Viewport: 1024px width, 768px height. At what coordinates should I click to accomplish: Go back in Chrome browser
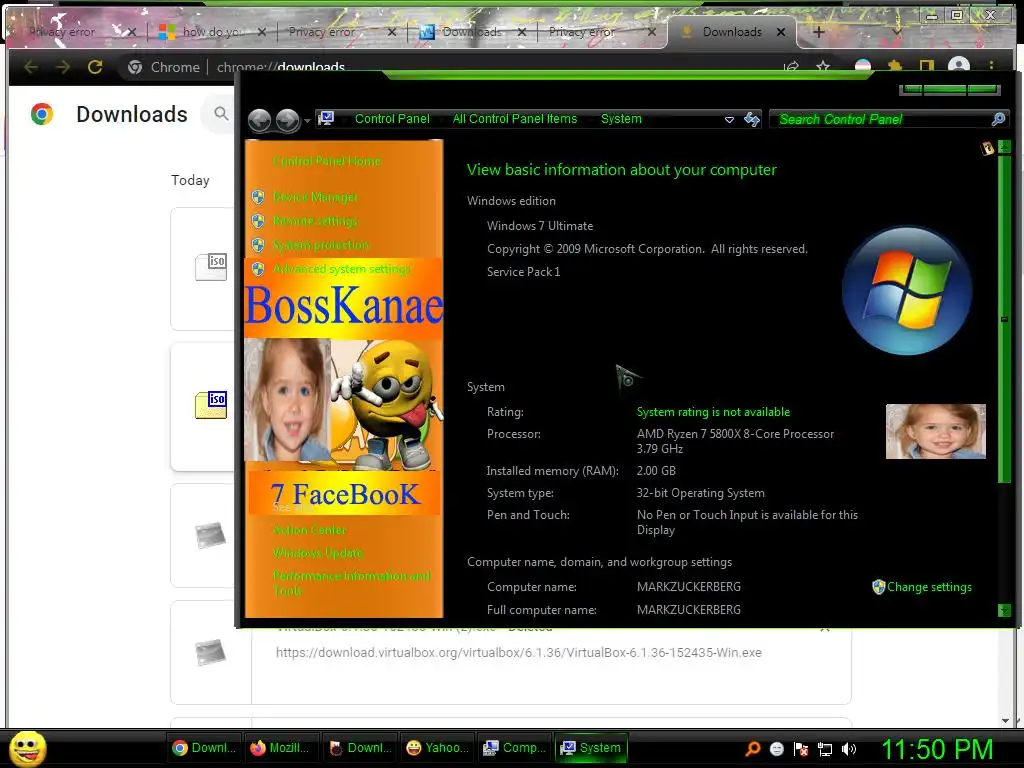coord(31,67)
